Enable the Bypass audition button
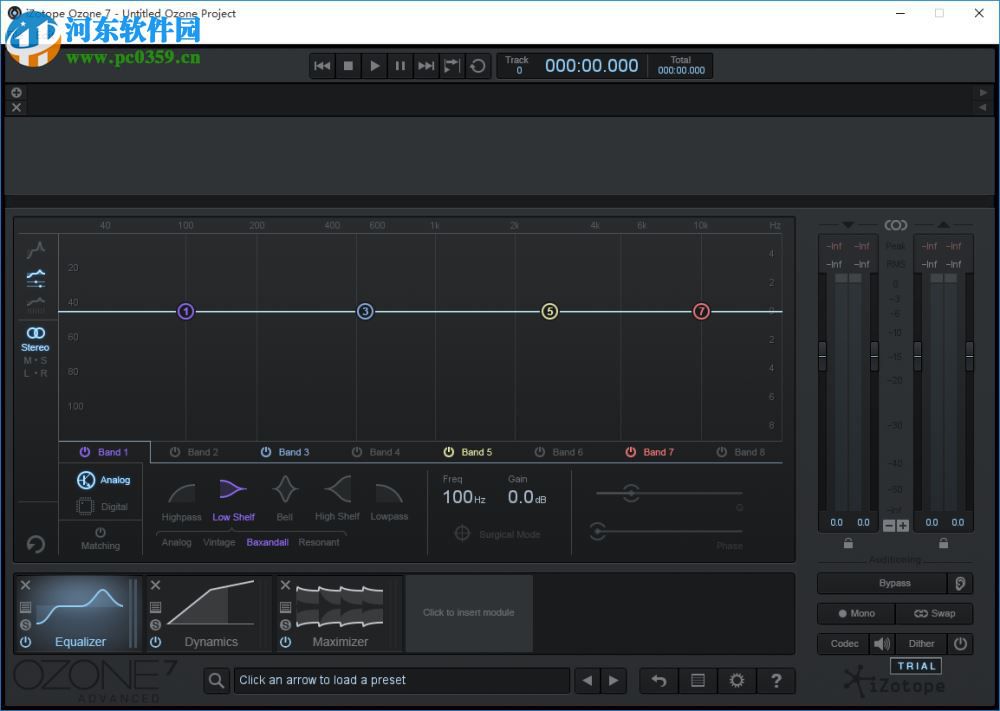This screenshot has width=1000, height=711. point(884,583)
